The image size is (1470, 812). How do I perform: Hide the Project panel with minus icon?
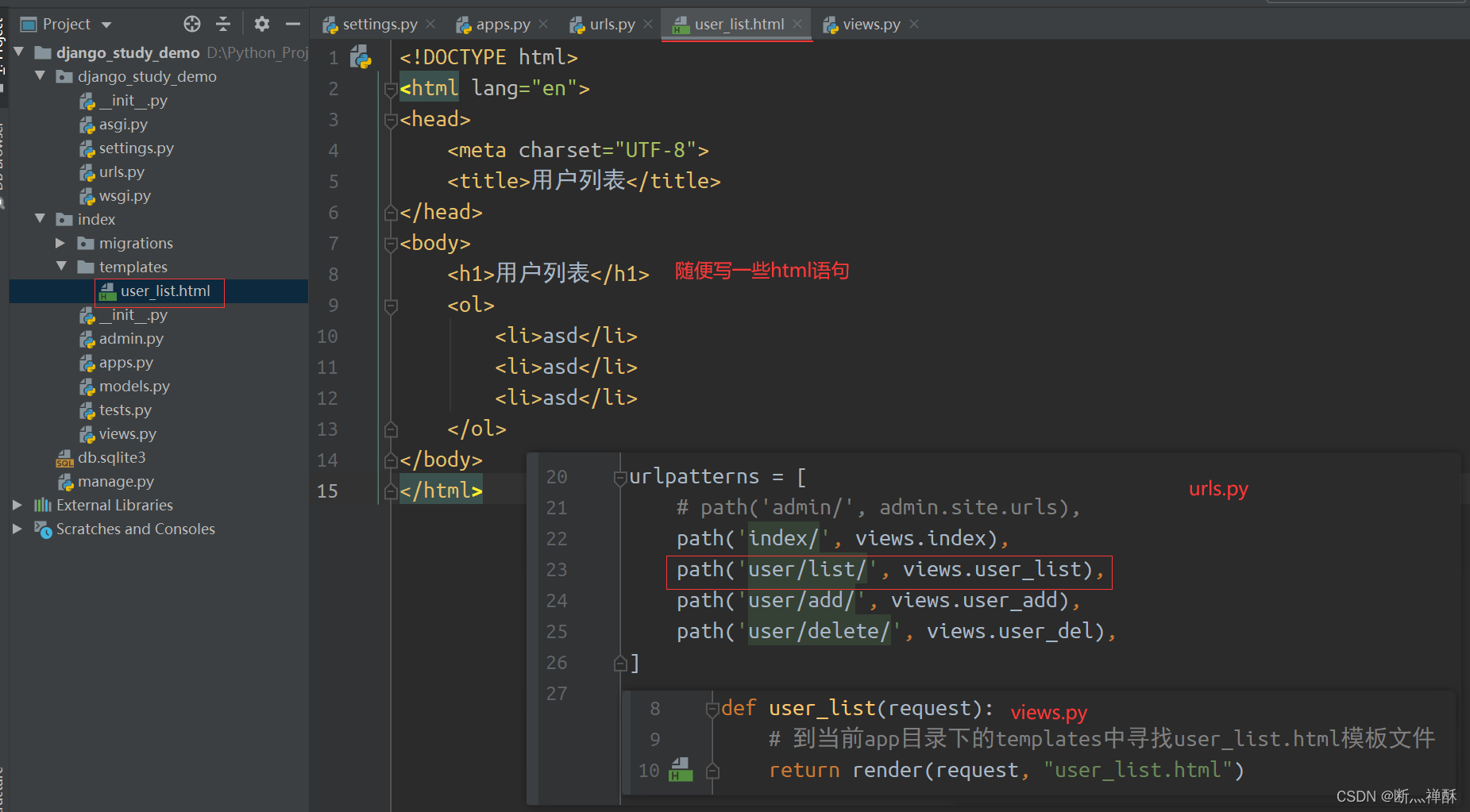pos(293,24)
